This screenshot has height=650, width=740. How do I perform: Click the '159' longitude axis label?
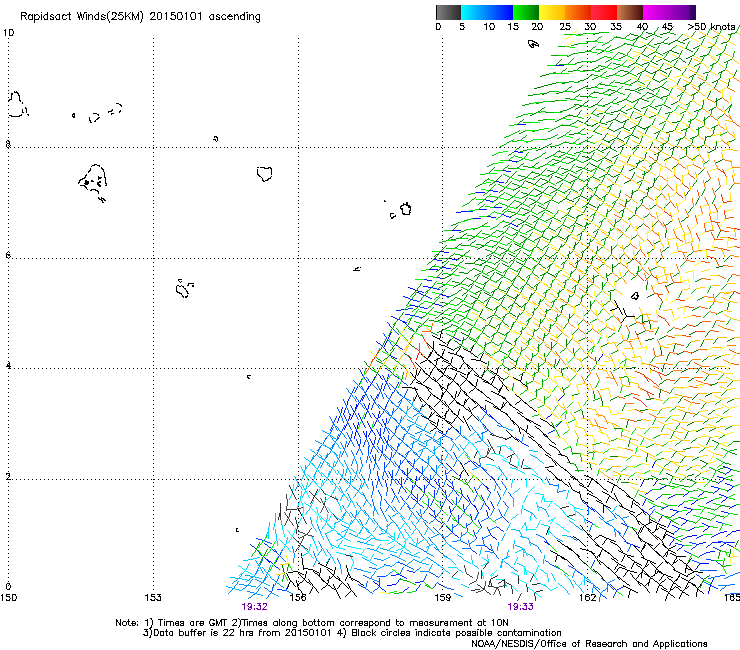click(443, 598)
